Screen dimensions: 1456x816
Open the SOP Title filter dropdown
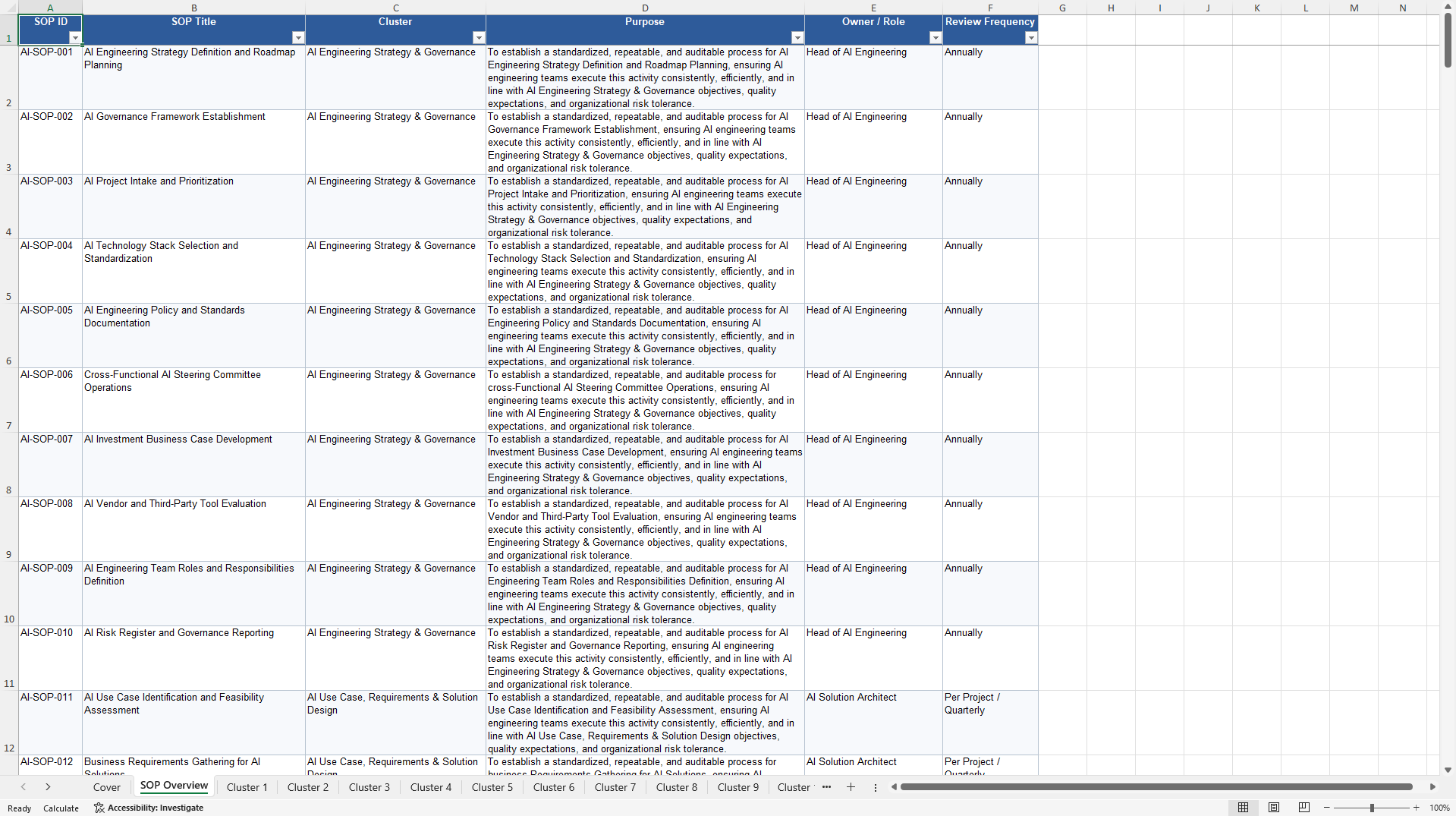(x=297, y=38)
